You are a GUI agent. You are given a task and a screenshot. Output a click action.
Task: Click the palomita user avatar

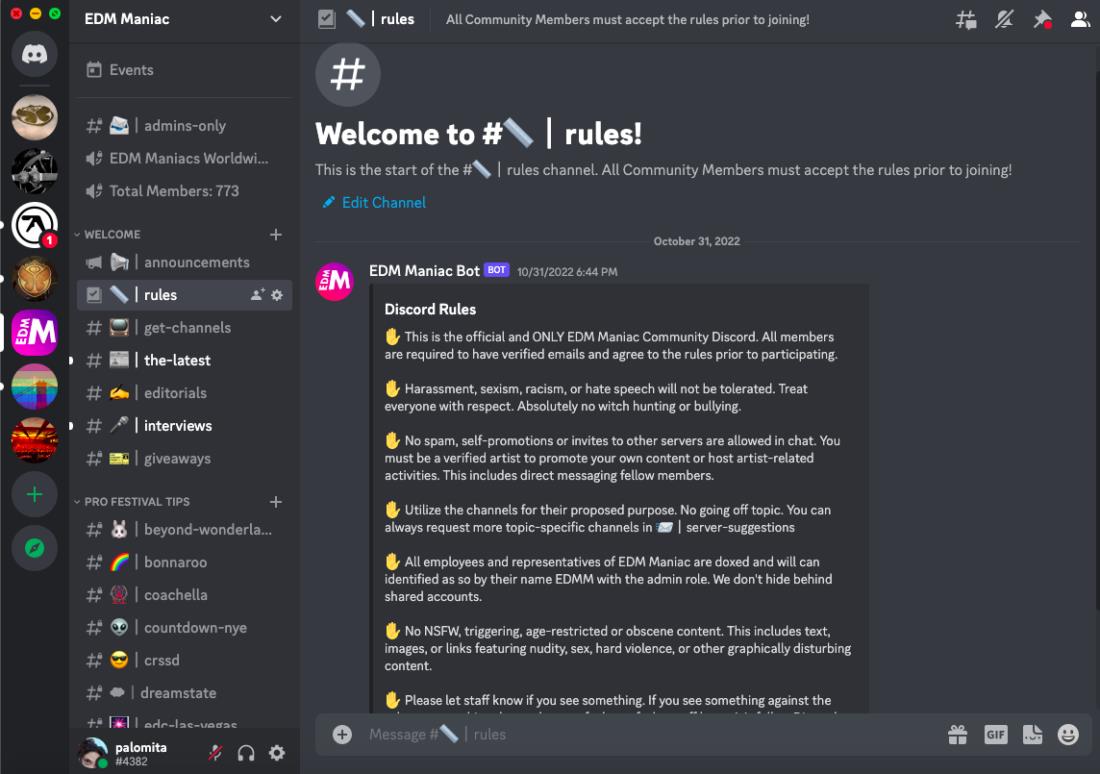click(x=95, y=752)
